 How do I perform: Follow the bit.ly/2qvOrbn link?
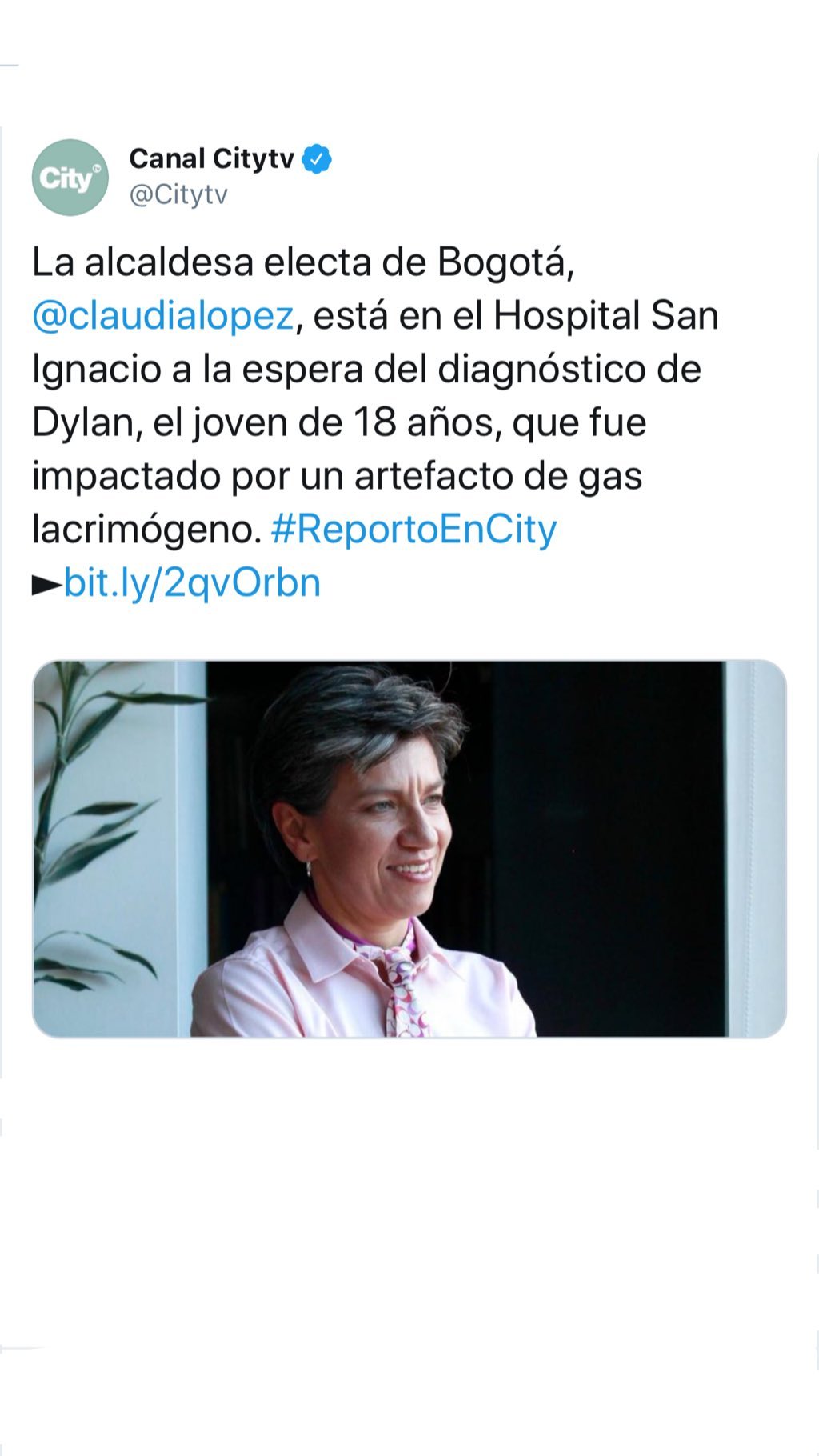[192, 583]
